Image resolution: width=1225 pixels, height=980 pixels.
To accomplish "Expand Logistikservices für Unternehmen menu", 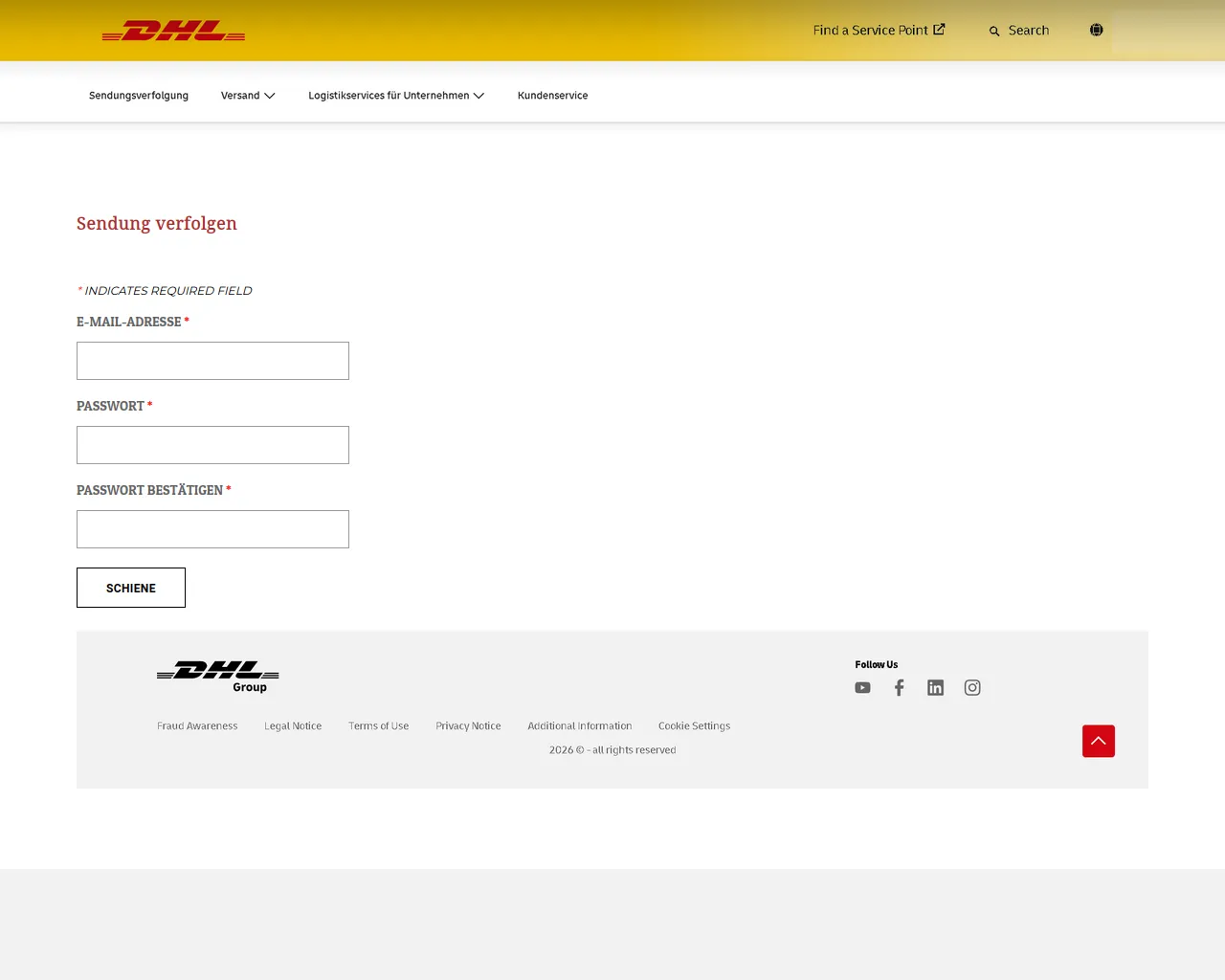I will [395, 96].
